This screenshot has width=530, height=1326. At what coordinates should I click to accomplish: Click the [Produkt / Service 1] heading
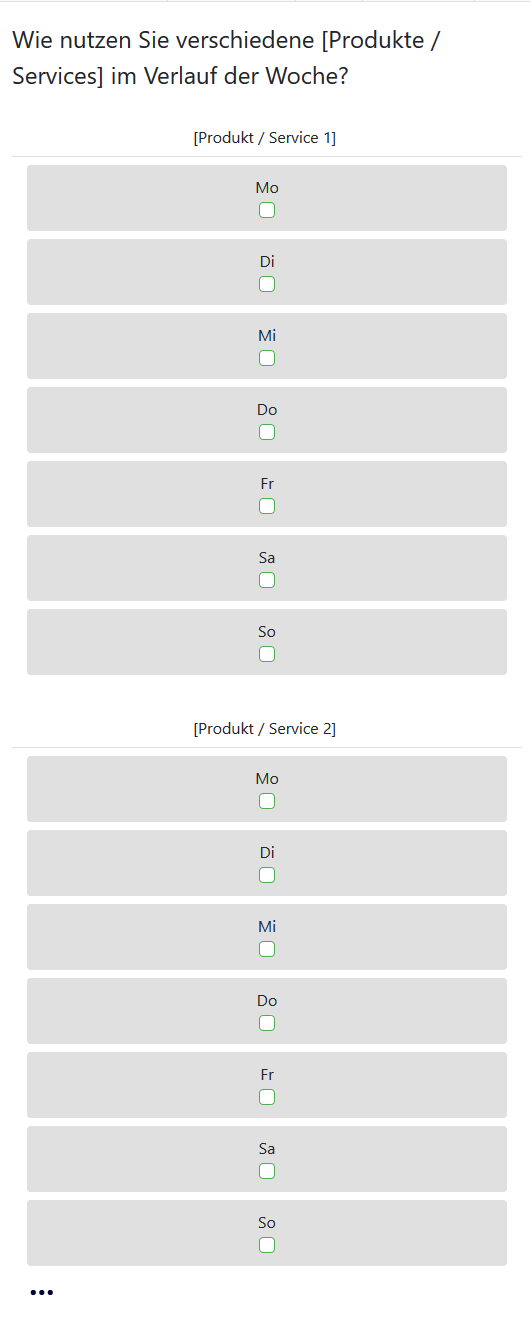265,138
